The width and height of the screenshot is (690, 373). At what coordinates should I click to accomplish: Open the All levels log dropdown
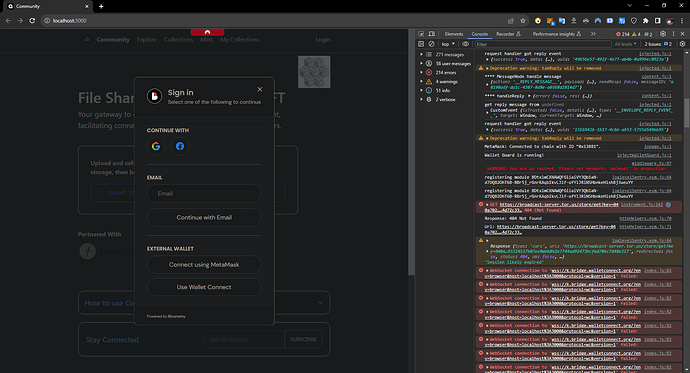point(625,44)
